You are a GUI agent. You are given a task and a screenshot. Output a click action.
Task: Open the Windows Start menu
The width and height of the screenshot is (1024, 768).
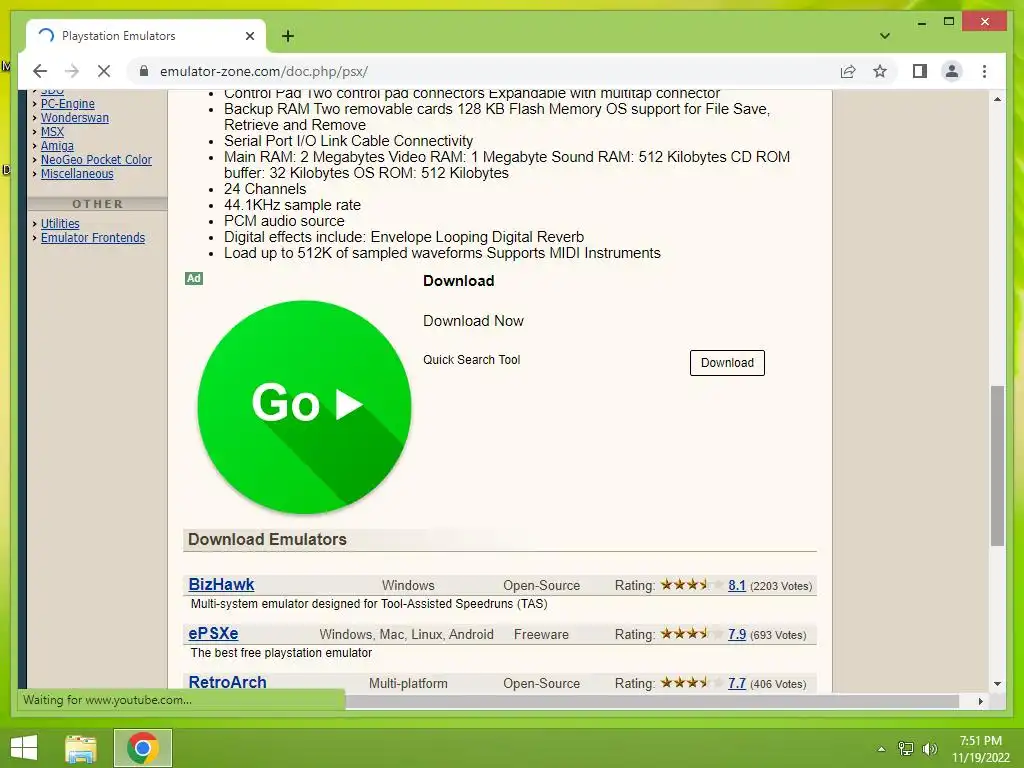(x=24, y=748)
